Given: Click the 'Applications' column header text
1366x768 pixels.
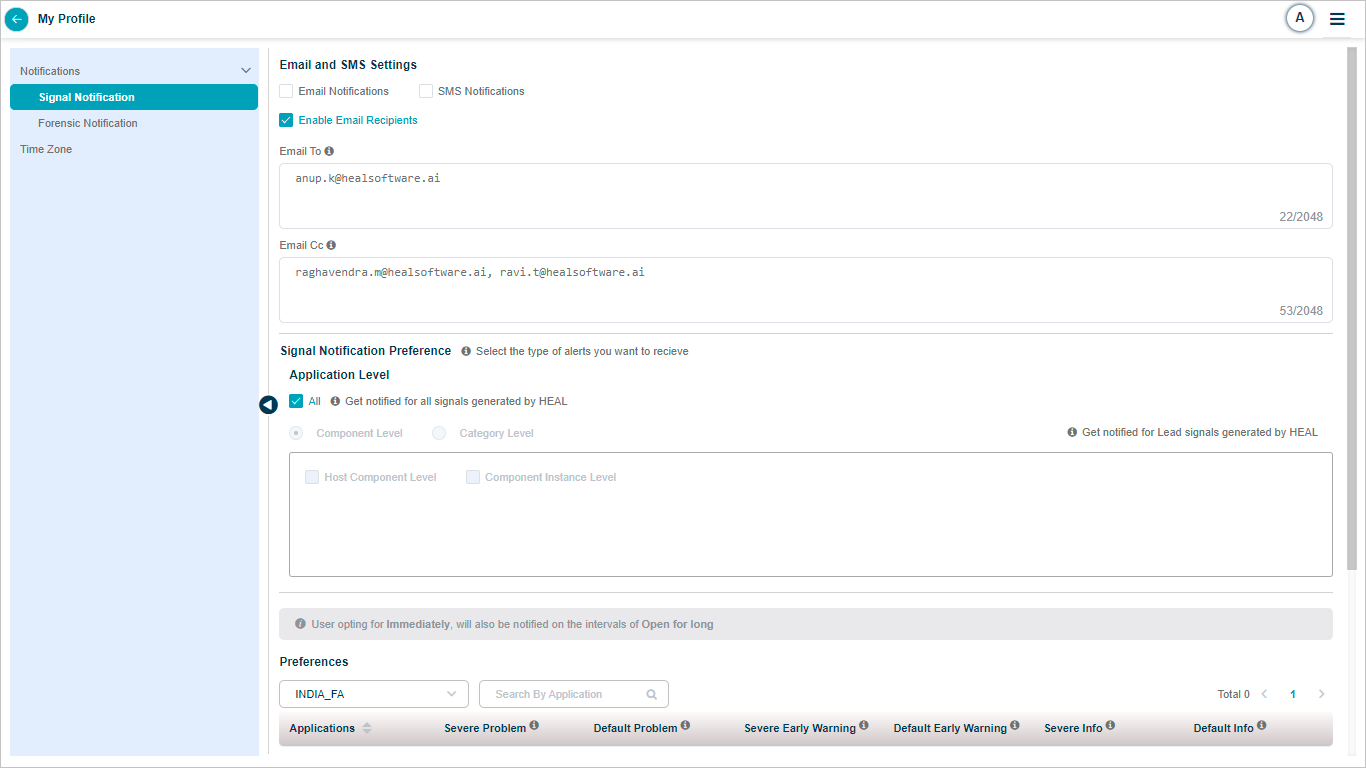Looking at the screenshot, I should click(322, 728).
